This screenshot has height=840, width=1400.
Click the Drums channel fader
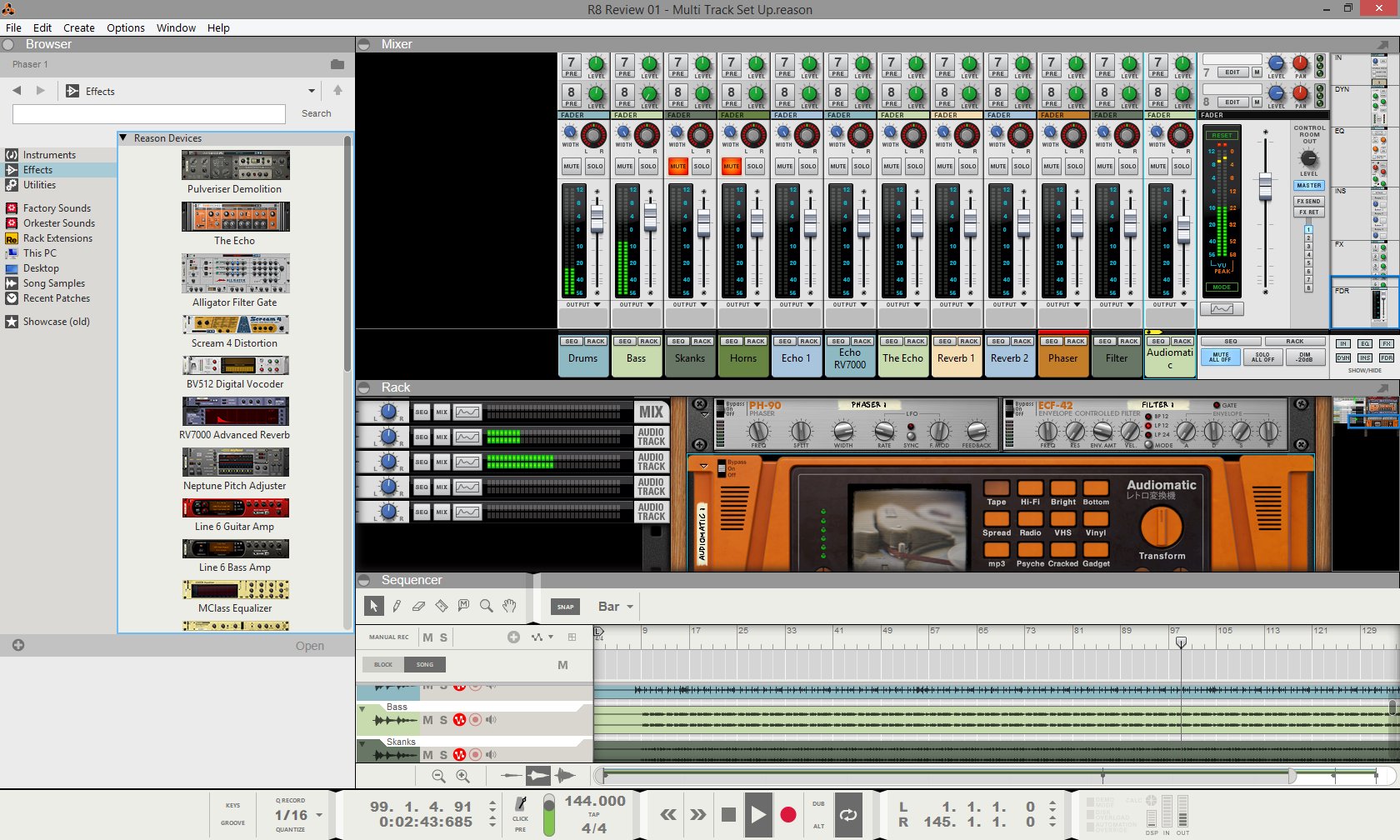coord(597,217)
